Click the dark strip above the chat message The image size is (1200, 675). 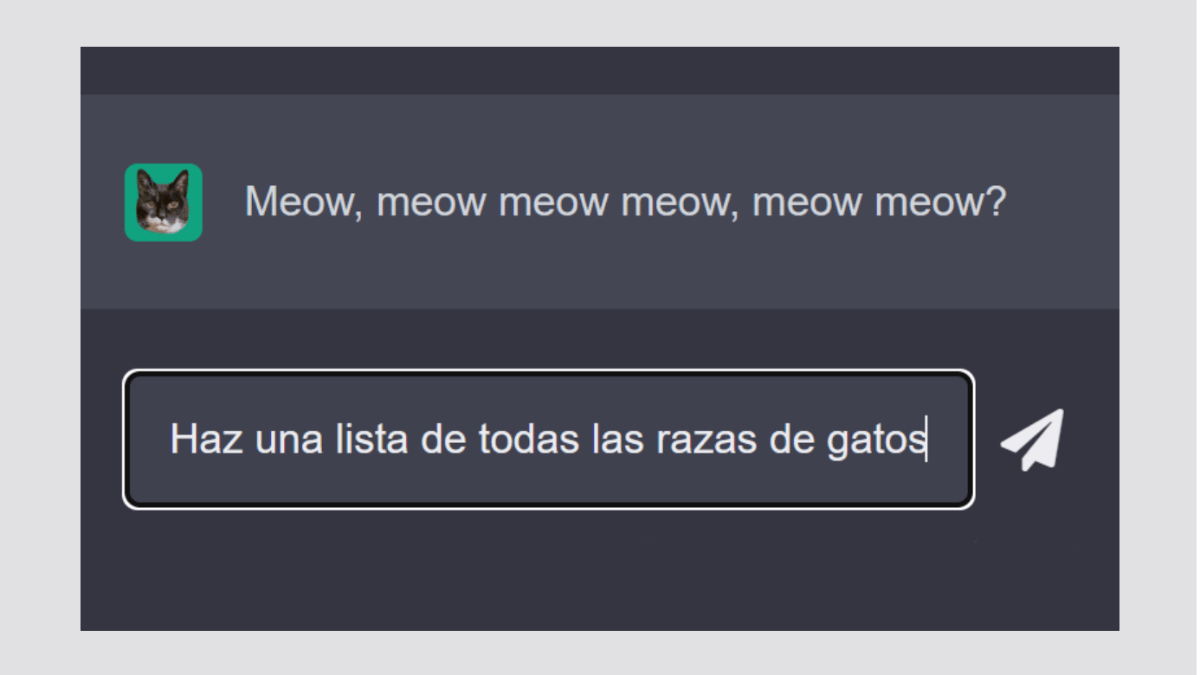click(600, 70)
